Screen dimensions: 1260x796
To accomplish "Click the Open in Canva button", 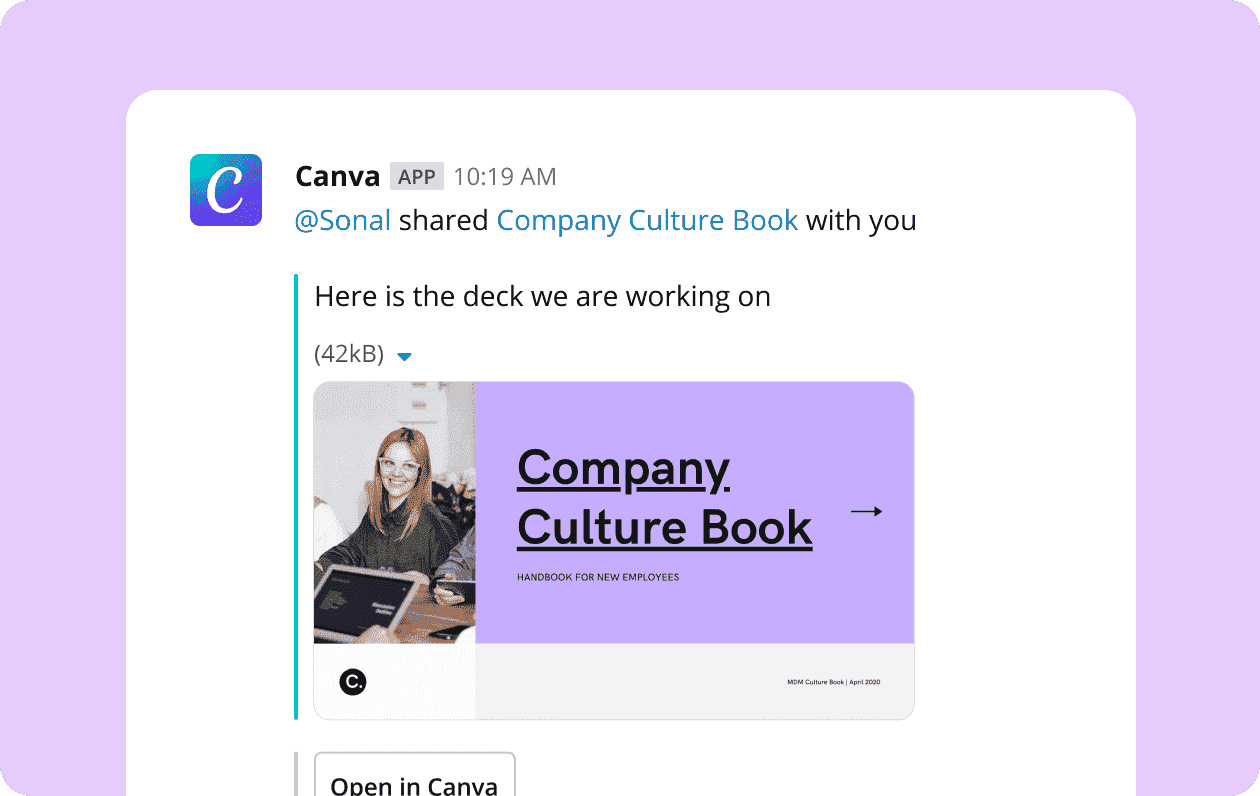I will 415,782.
